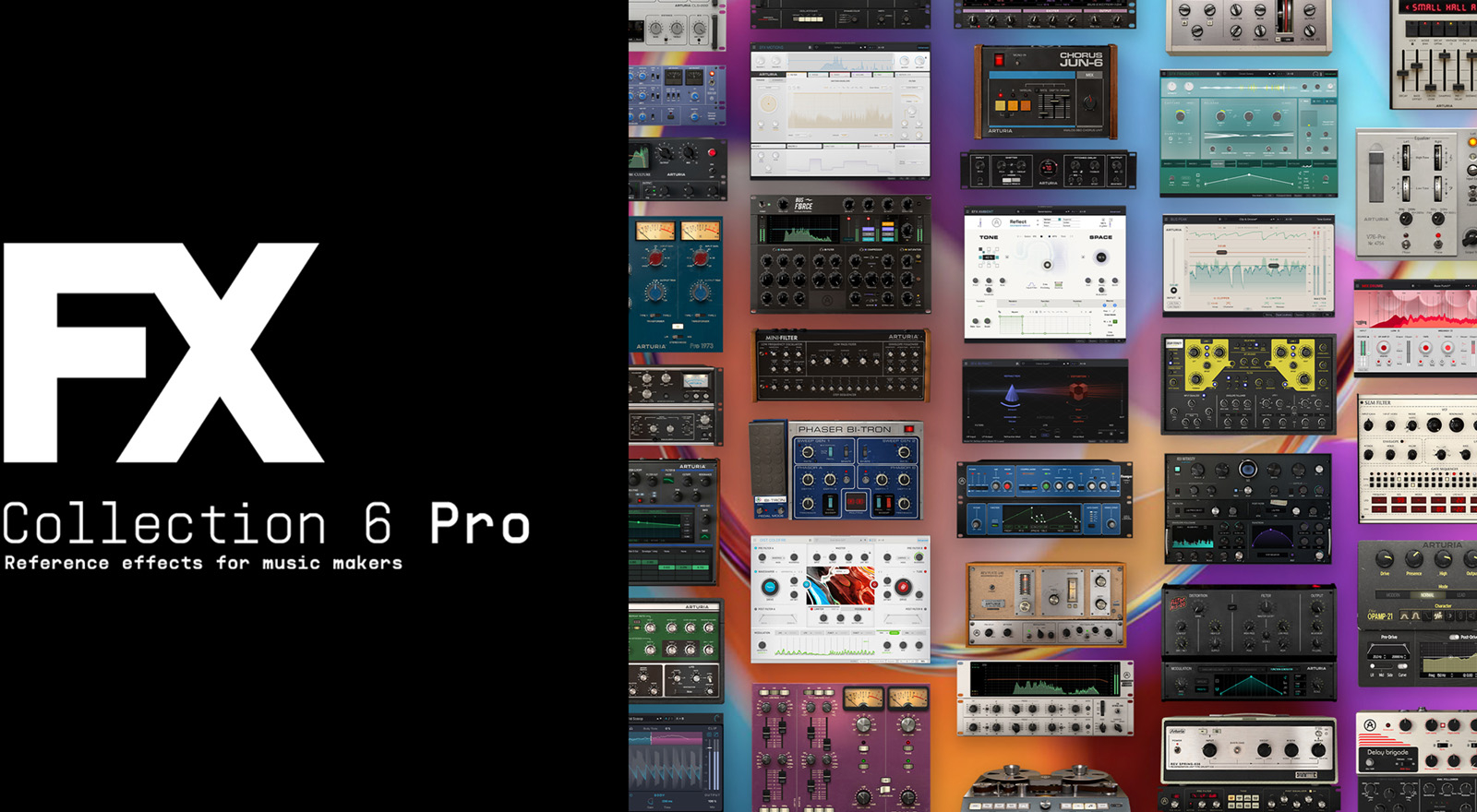Select the Bus Force plugin logo
The height and width of the screenshot is (812, 1477).
click(x=803, y=205)
